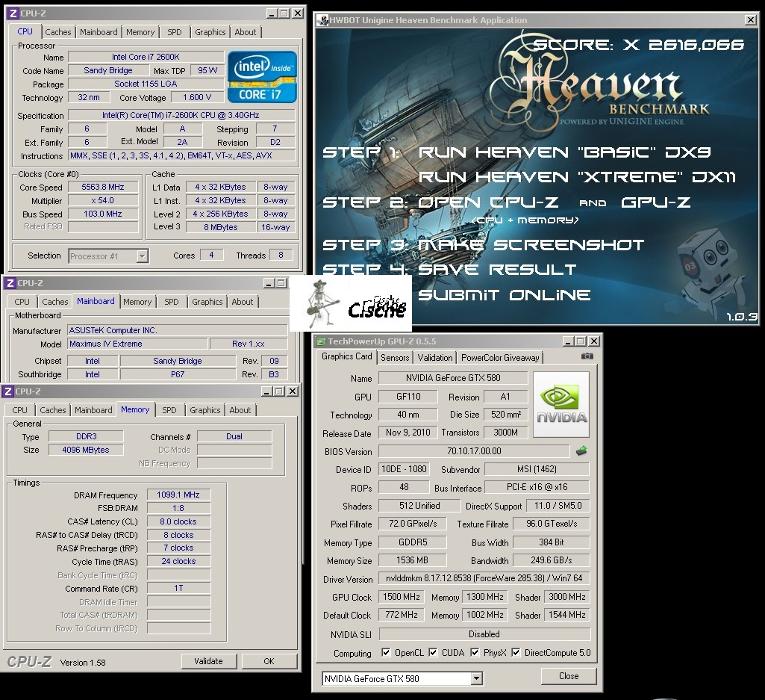Toggle the PhysX checkbox in GPU-Z

click(474, 652)
